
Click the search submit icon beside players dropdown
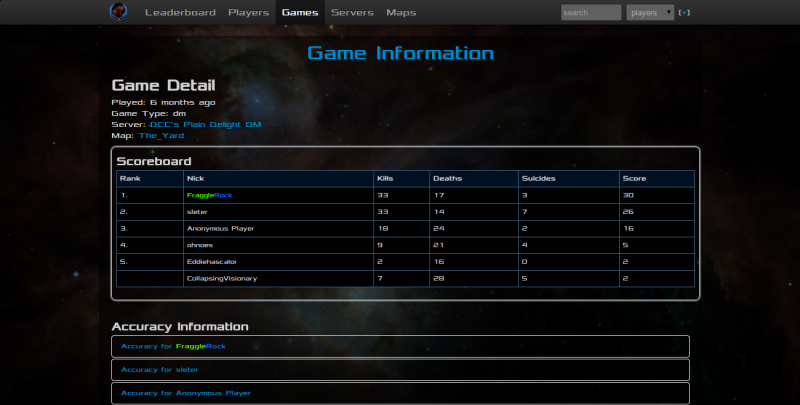pos(684,13)
